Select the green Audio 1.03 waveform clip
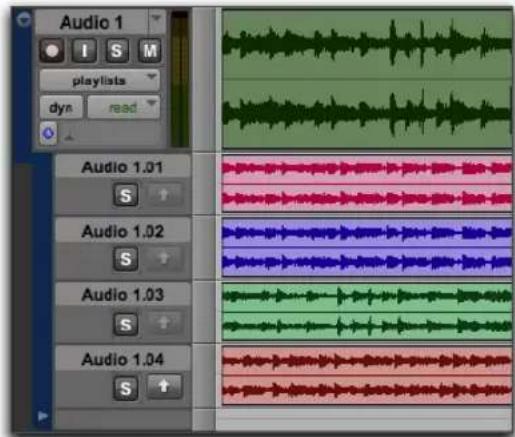The width and height of the screenshot is (515, 437). tap(367, 312)
